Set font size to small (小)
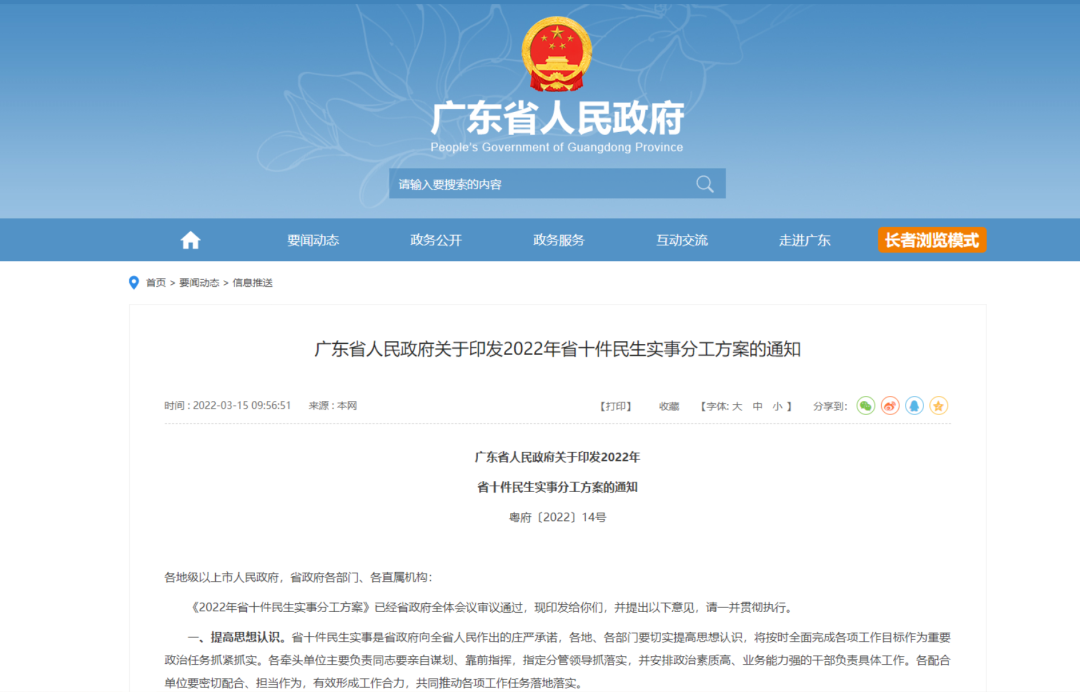Screen dimensions: 1080x692 point(777,406)
